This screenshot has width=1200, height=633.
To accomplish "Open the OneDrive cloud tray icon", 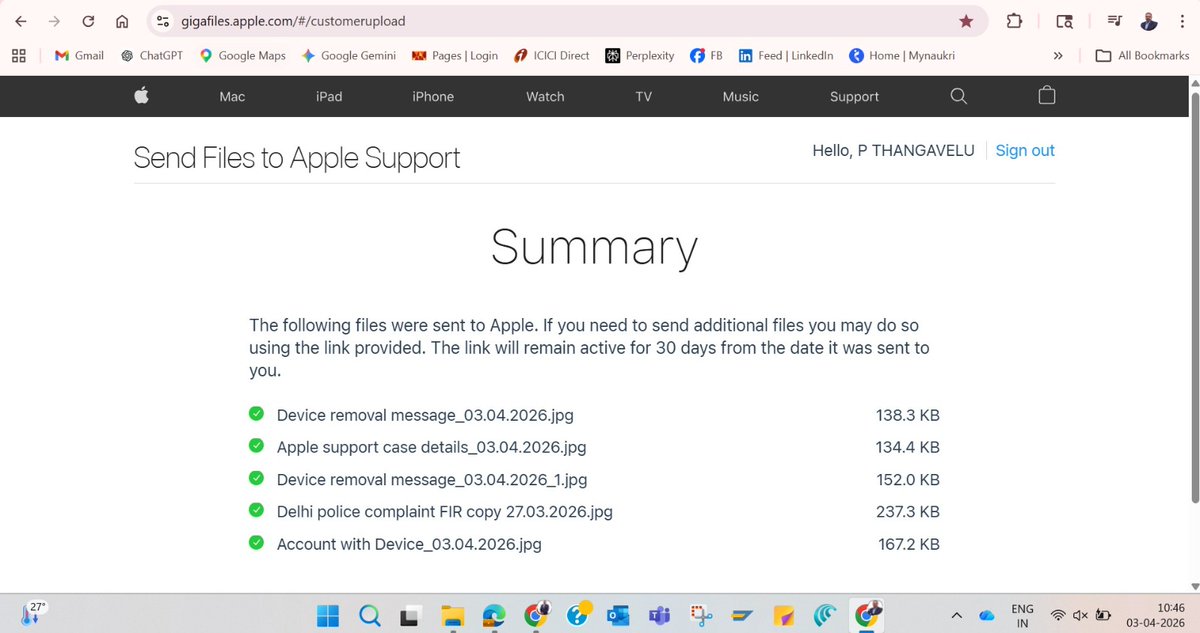I will click(x=986, y=614).
